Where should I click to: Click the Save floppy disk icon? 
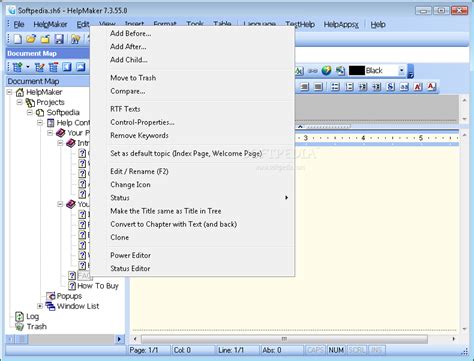click(x=59, y=39)
